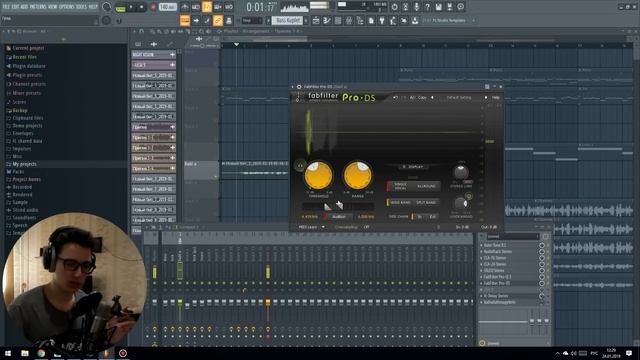Open the FILE menu
Screen dimensions: 640x360
pos(6,7)
